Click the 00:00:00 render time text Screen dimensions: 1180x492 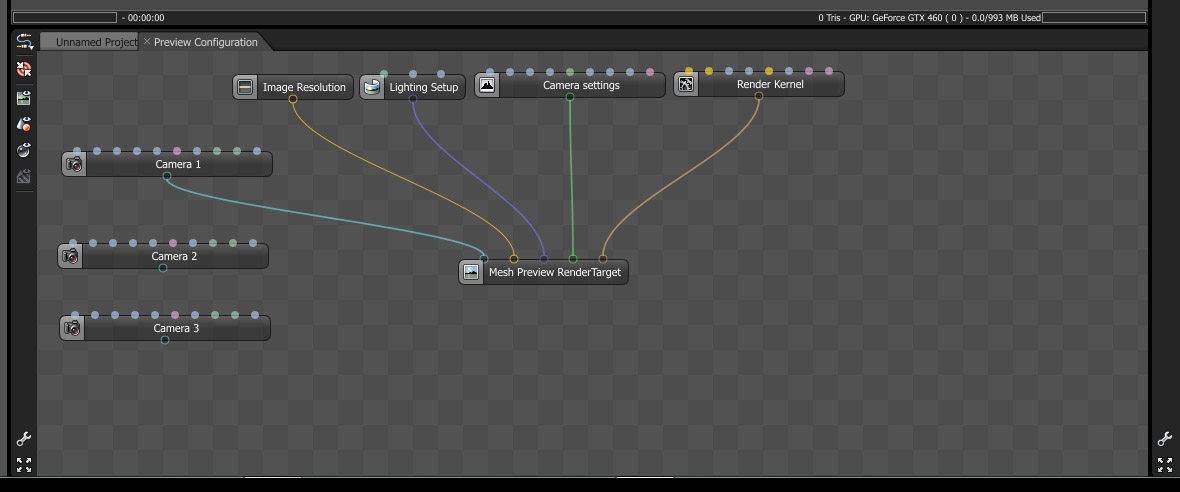click(146, 17)
